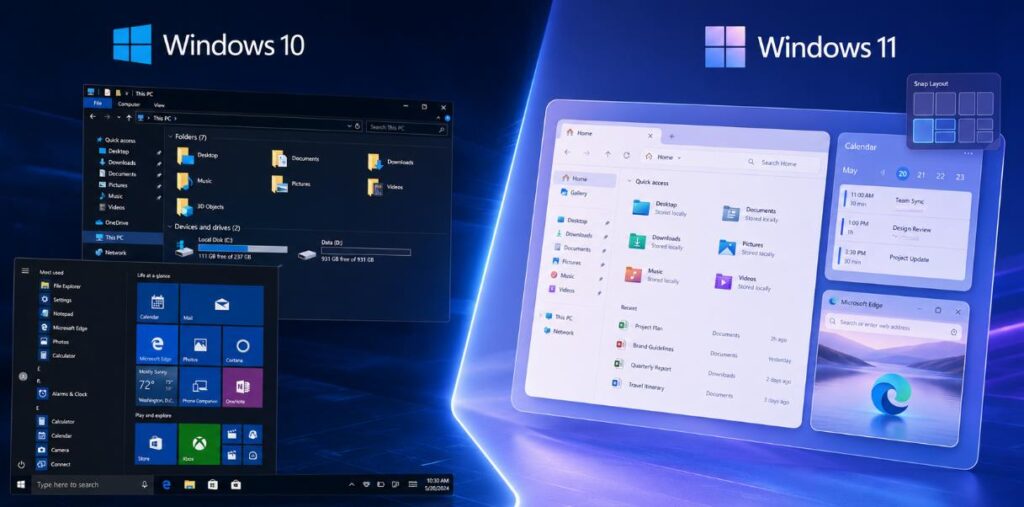
Task: Click the Search Home field in Windows 11 Explorer
Action: (782, 162)
